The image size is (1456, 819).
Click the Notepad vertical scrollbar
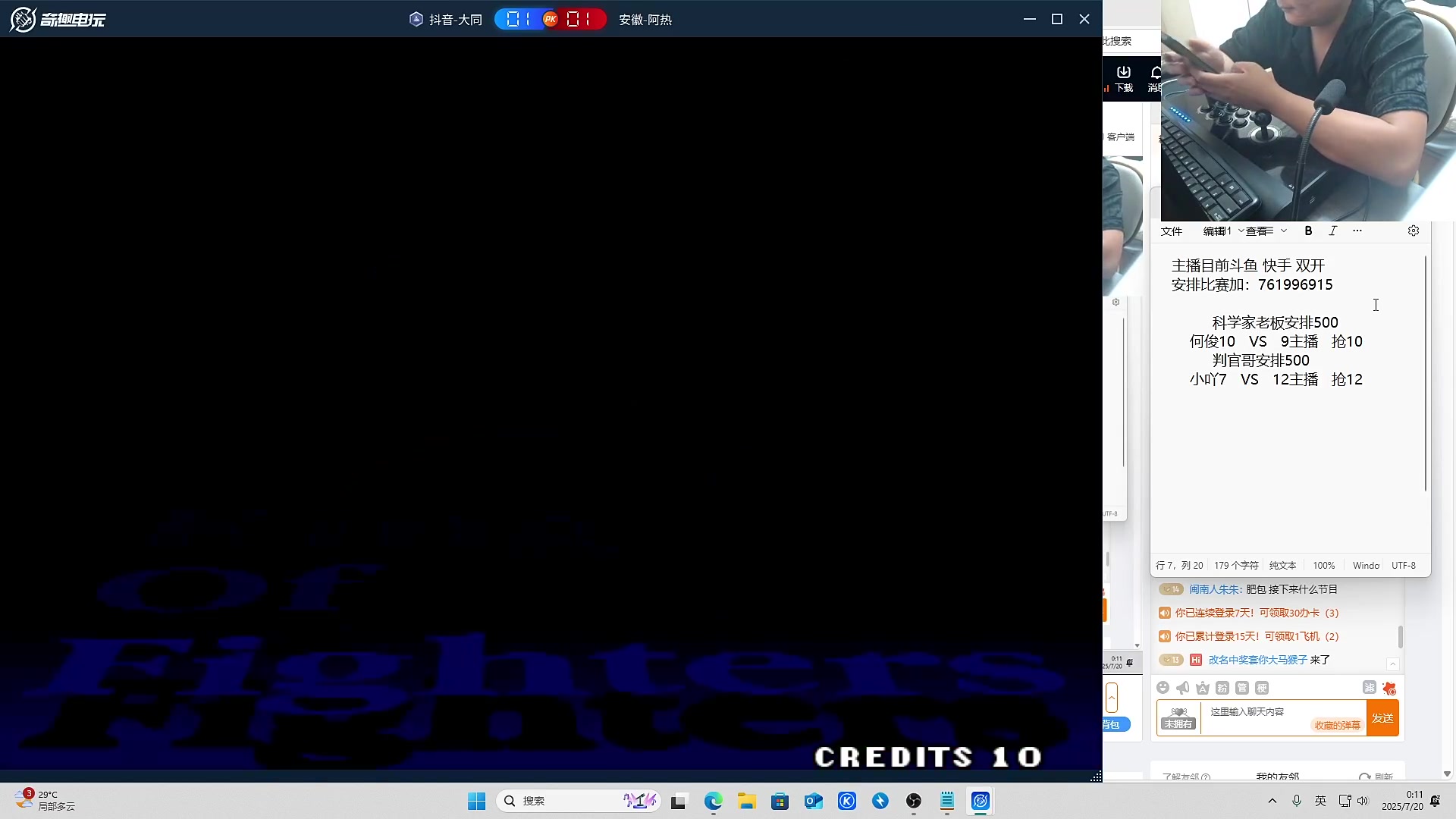click(x=1426, y=373)
